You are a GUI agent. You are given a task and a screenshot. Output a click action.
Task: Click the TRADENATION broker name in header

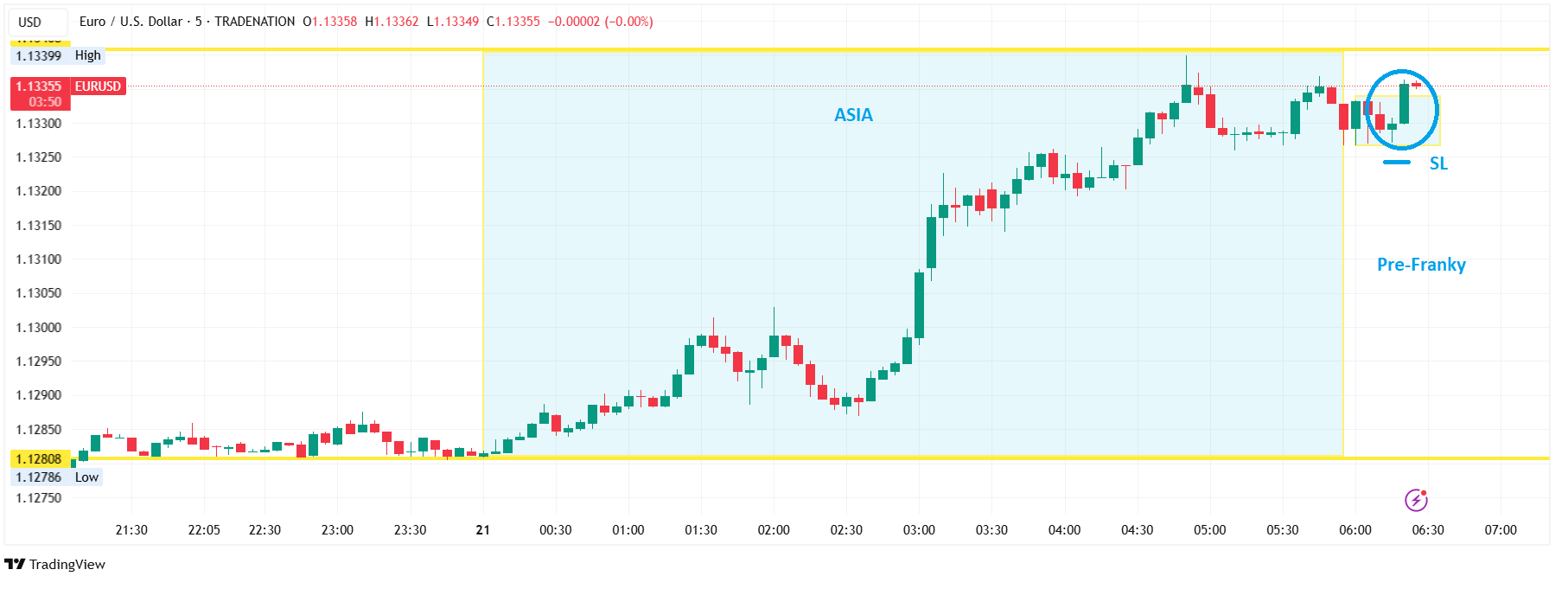pos(254,22)
